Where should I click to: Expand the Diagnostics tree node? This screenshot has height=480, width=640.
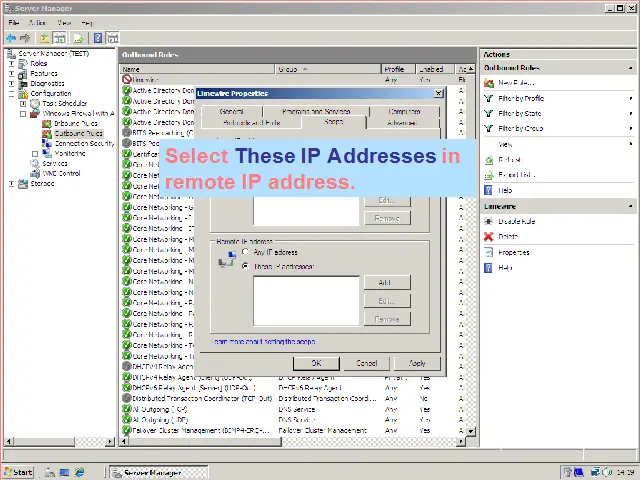coord(11,84)
